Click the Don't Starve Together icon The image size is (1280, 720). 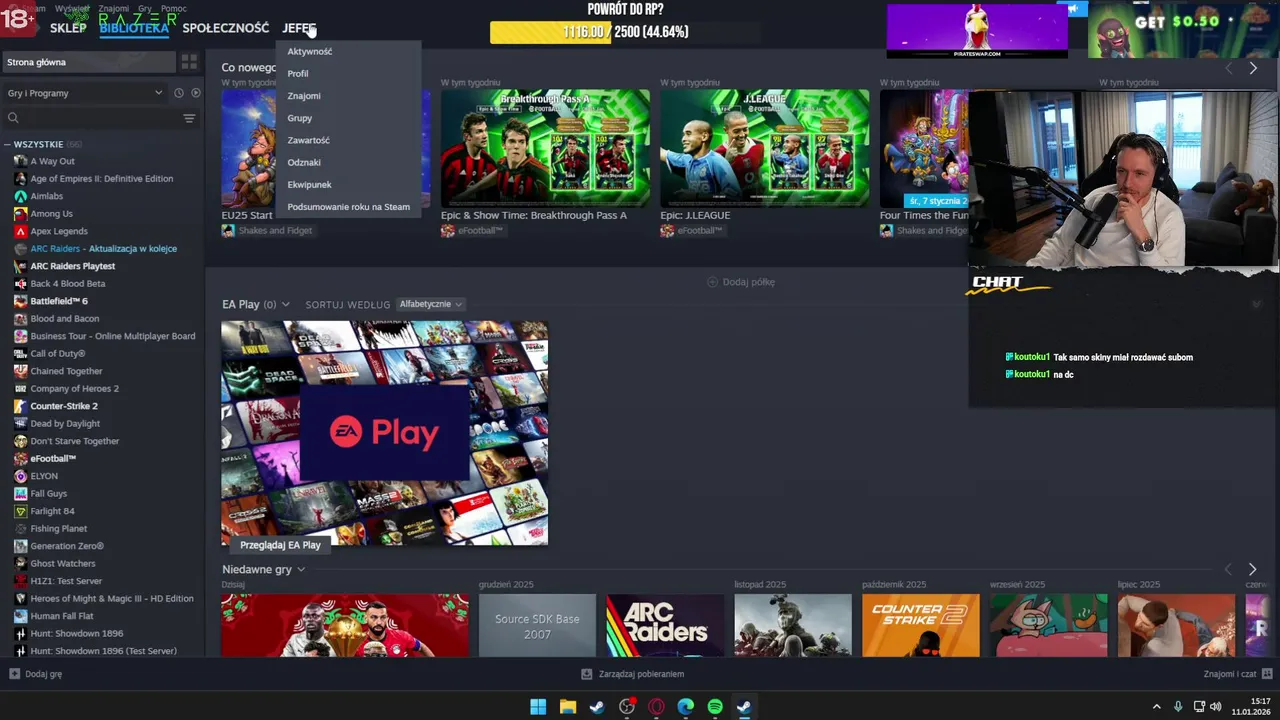pos(21,441)
